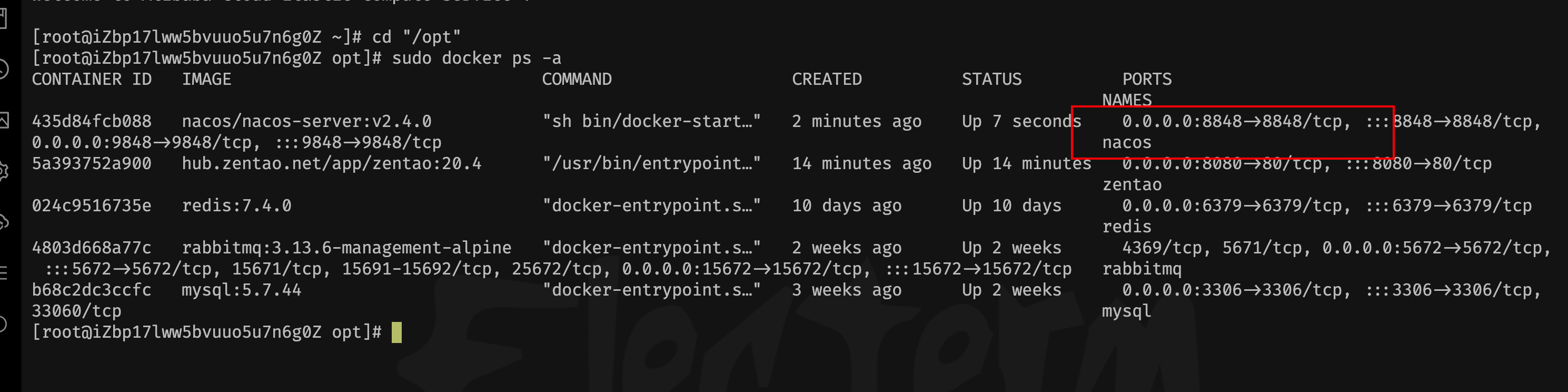The height and width of the screenshot is (392, 1568).
Task: Select image name nacos/nacos-server:v2.4.0
Action: point(307,122)
